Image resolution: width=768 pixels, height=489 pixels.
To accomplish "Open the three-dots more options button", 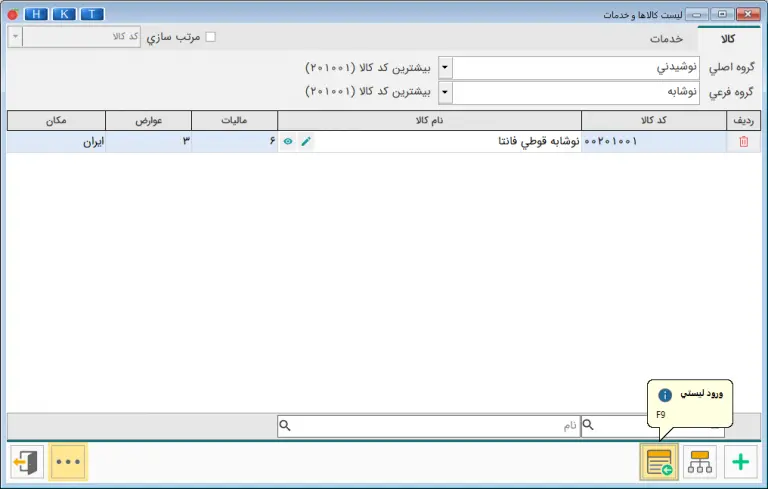I will 68,462.
